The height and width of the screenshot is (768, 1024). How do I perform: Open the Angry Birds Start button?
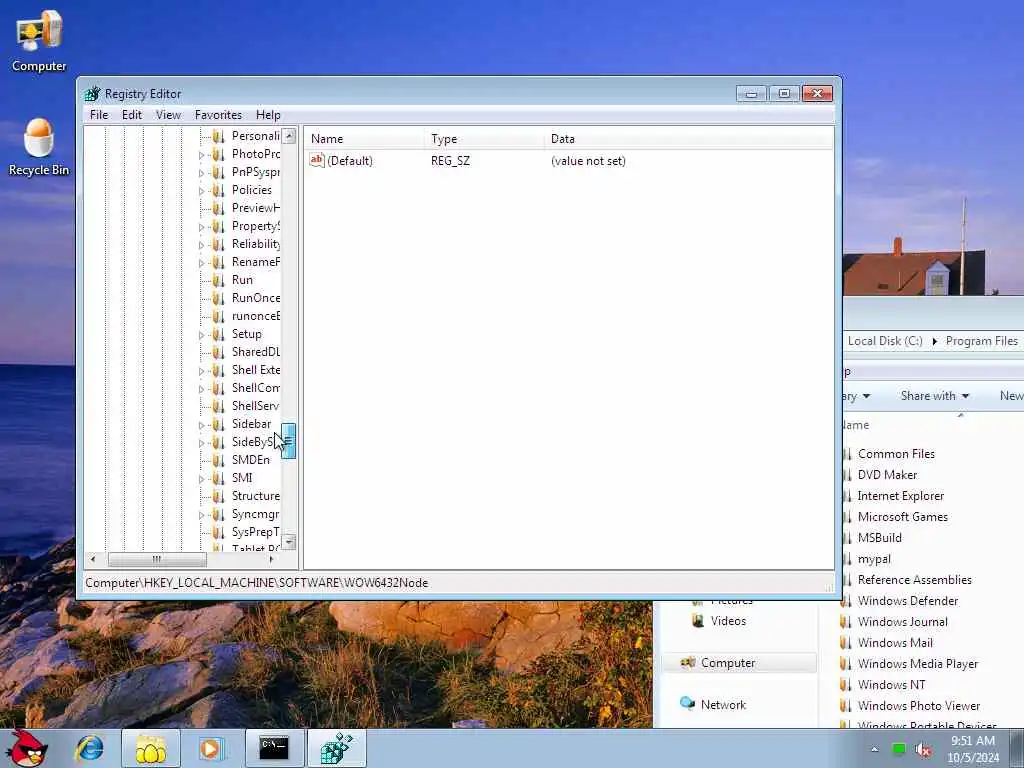[x=26, y=748]
